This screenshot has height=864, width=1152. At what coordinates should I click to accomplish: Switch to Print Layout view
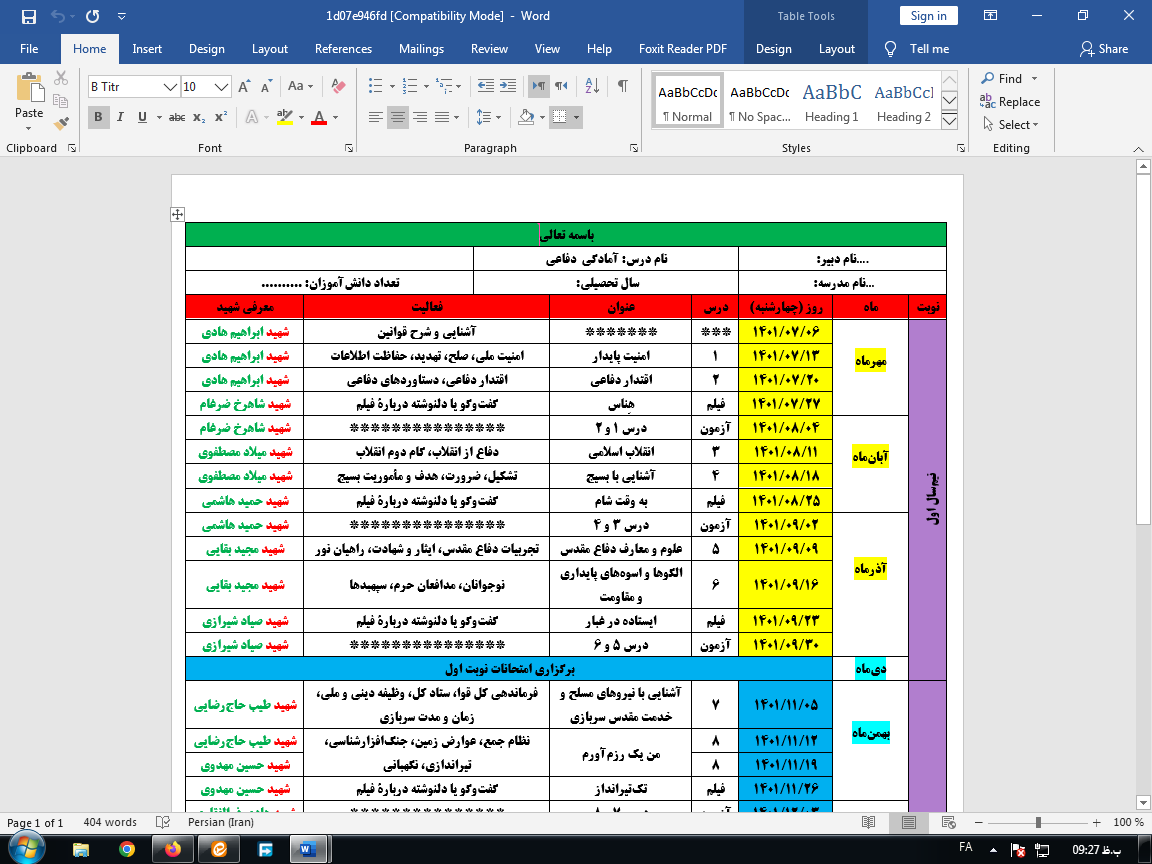coord(909,822)
